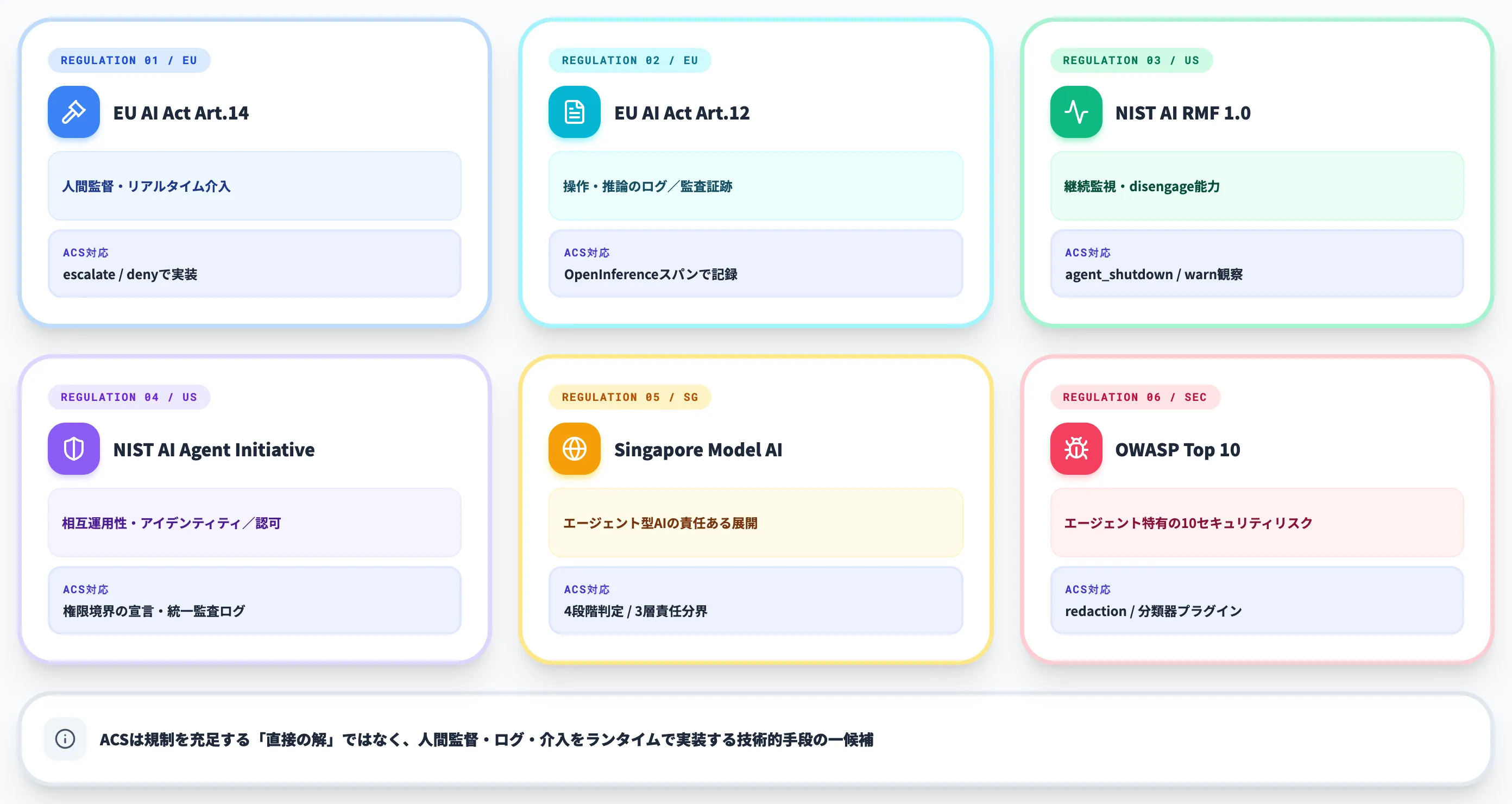Click the ACS対応 label in the OWASP card

[1088, 589]
